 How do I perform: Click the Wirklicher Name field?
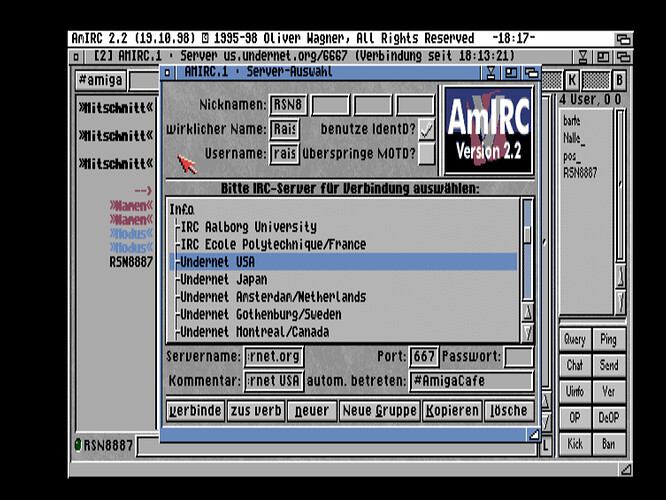pyautogui.click(x=285, y=129)
